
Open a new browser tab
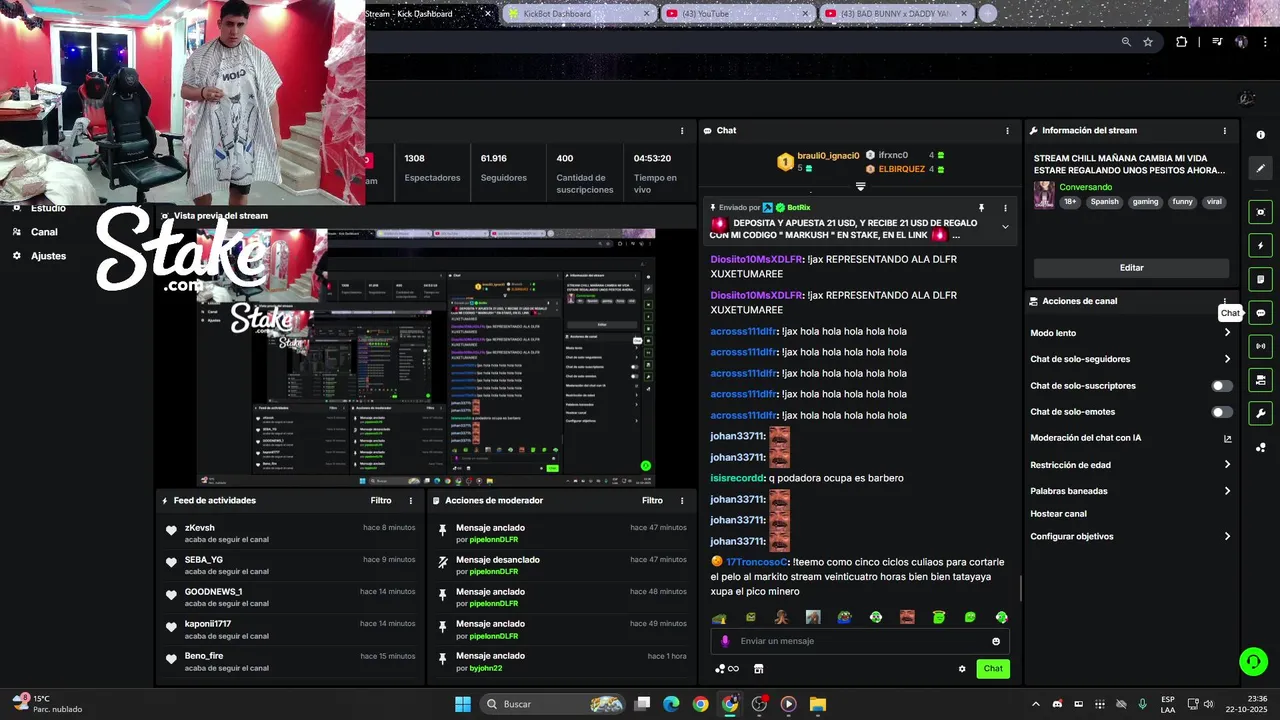[x=988, y=13]
